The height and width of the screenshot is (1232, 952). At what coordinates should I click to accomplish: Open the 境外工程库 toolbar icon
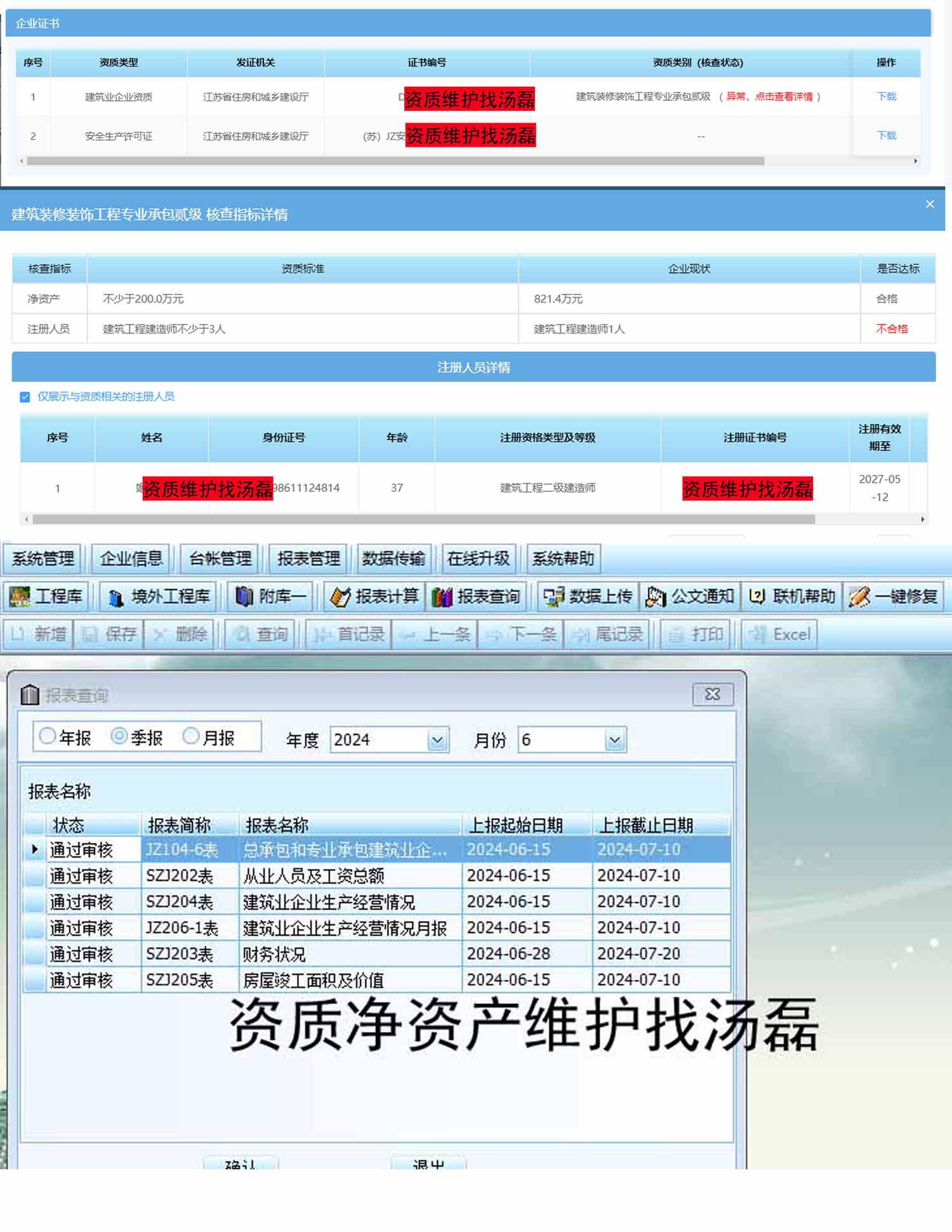coord(158,596)
